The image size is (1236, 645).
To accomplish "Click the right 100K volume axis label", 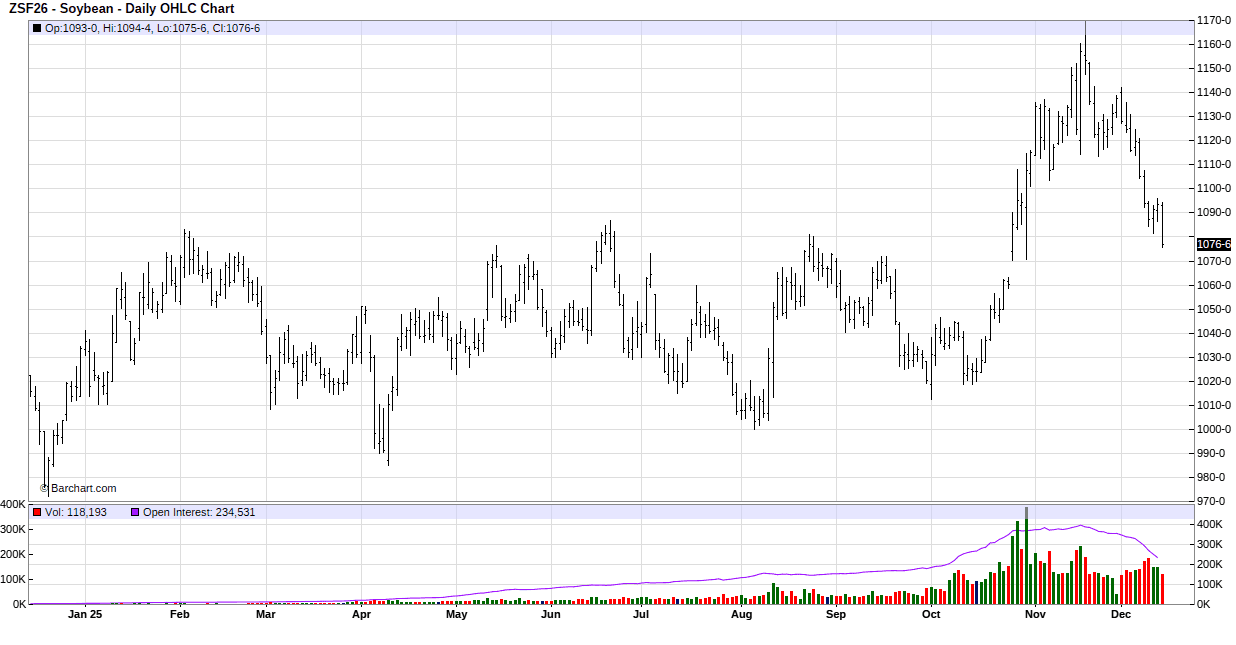I will point(1212,584).
